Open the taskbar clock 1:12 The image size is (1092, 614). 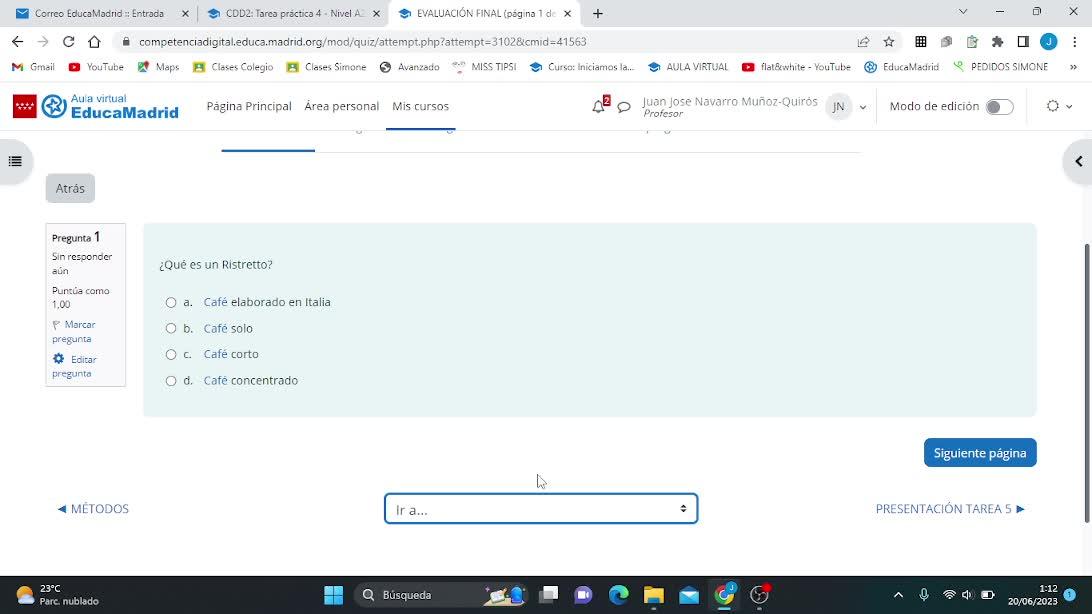tap(1032, 595)
